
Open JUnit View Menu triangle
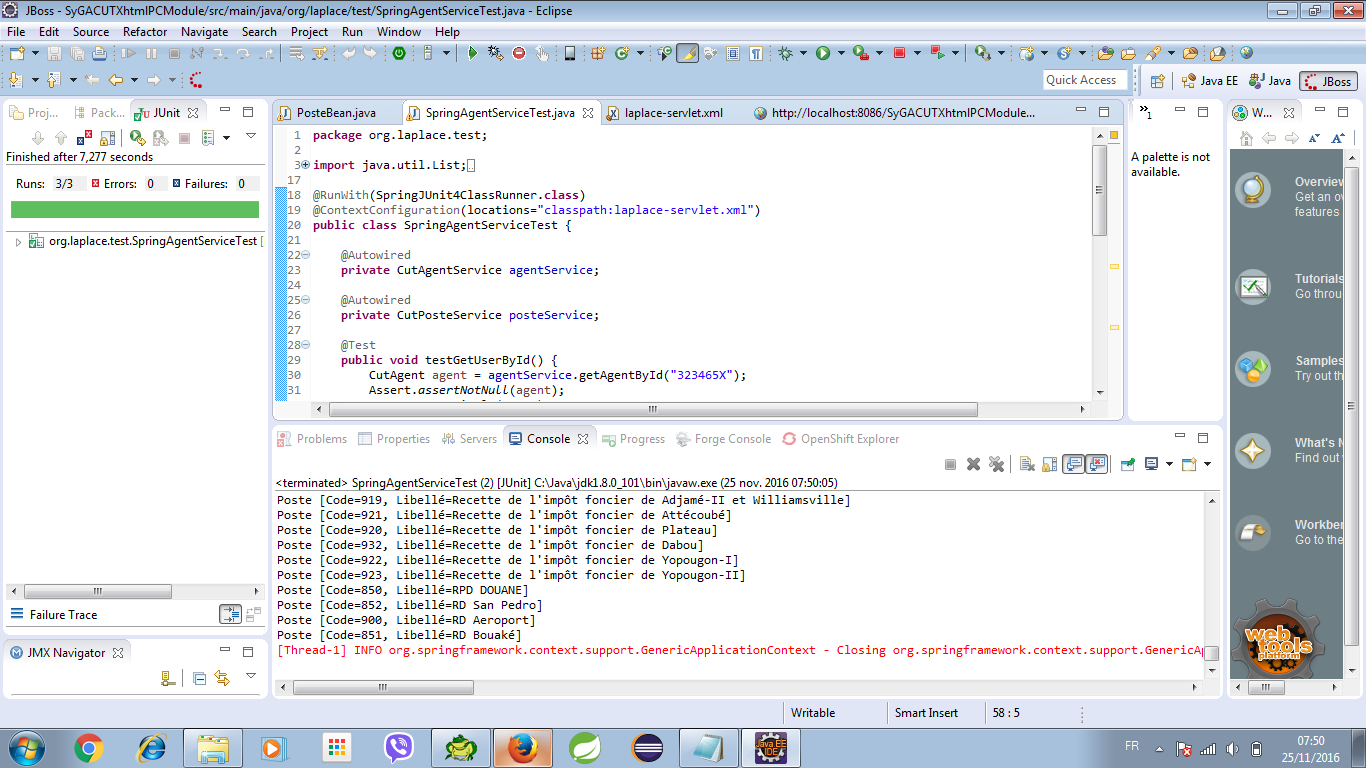point(251,136)
